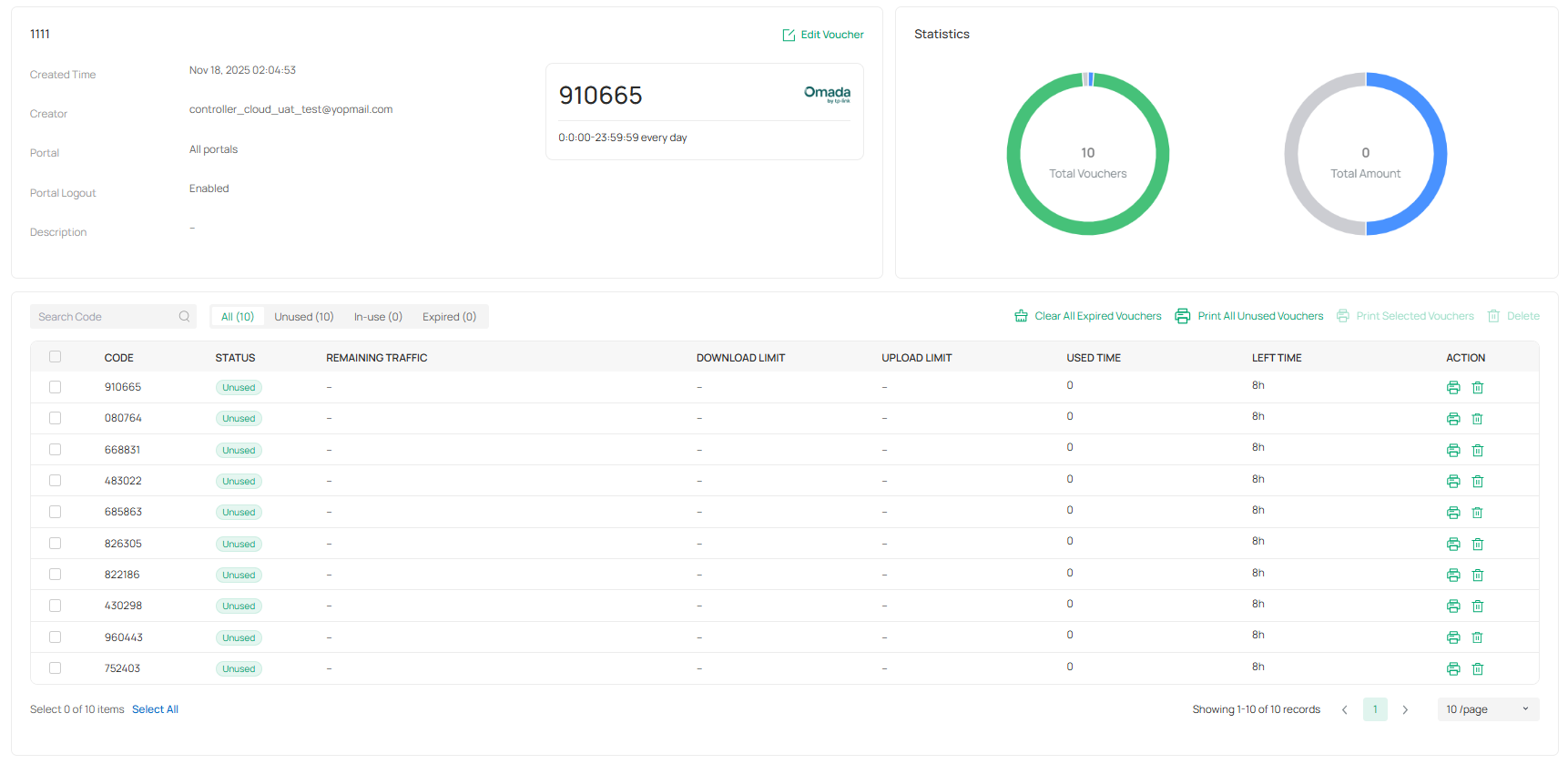The height and width of the screenshot is (764, 1568).
Task: Go to the next page arrow
Action: [1405, 709]
